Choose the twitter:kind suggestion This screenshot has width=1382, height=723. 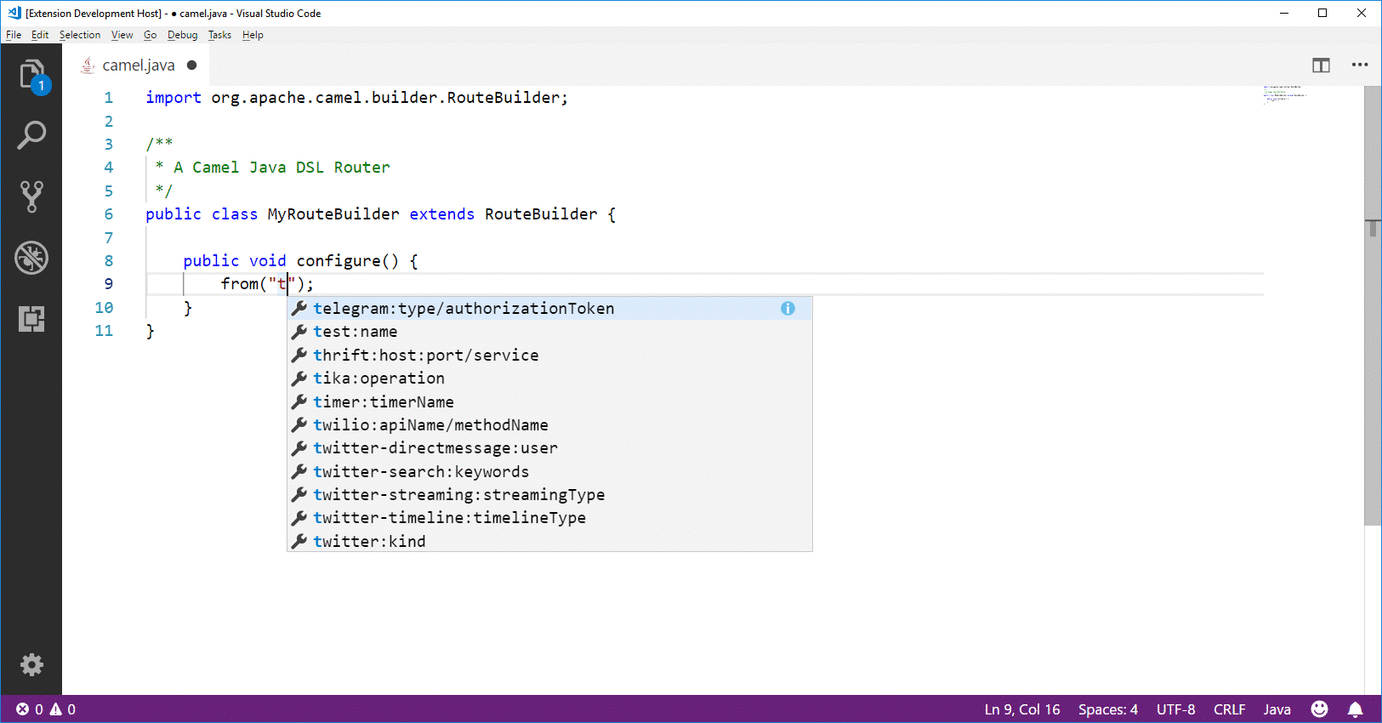point(549,541)
